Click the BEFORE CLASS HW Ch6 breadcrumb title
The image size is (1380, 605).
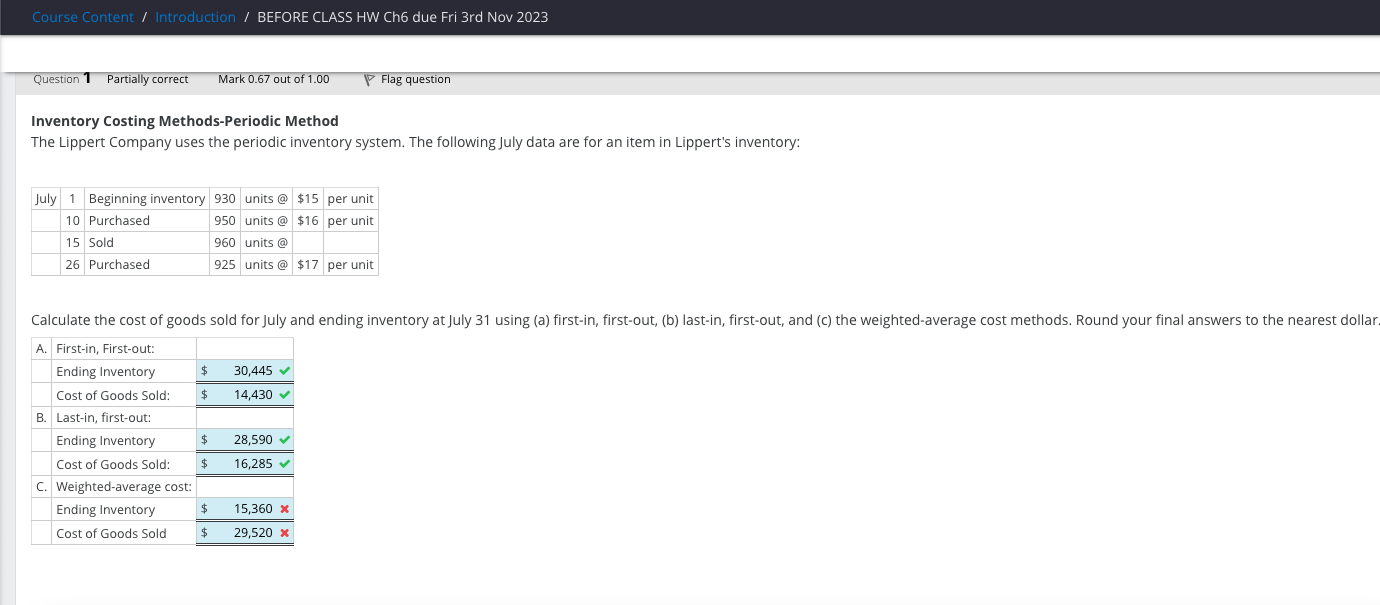[x=402, y=17]
